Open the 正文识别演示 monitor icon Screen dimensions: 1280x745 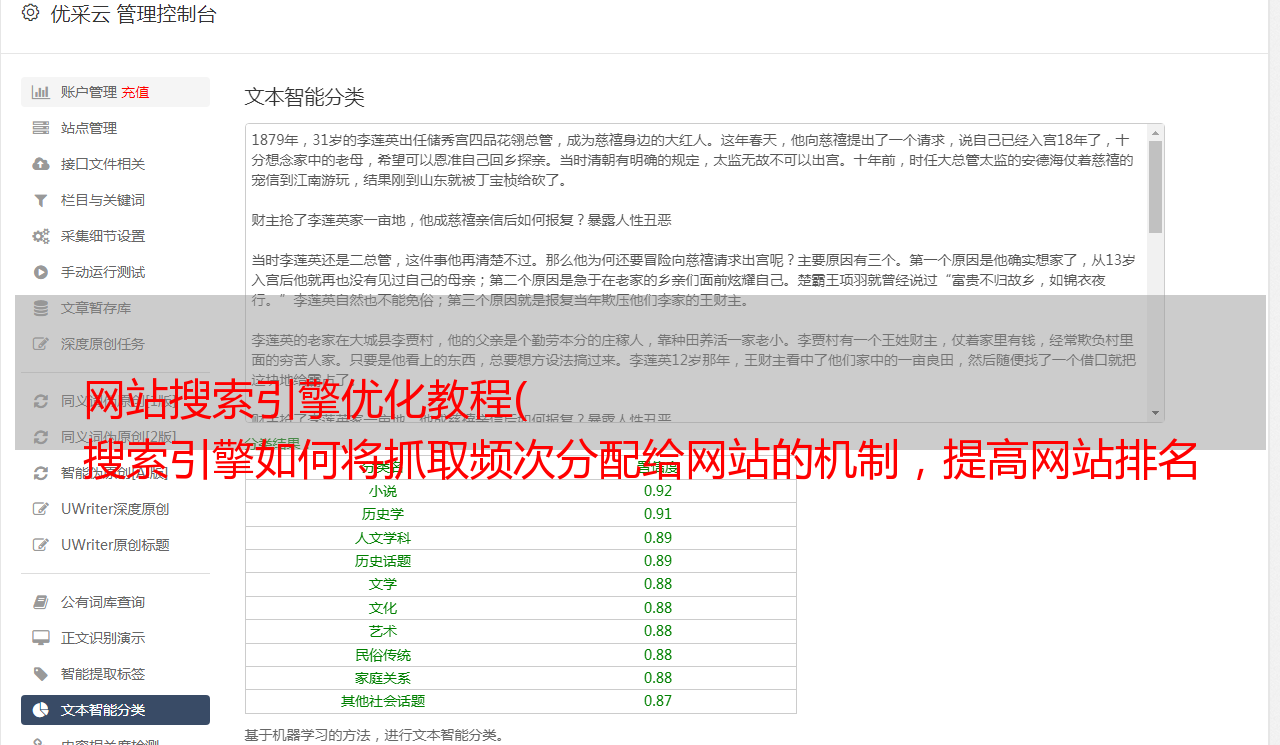[41, 638]
